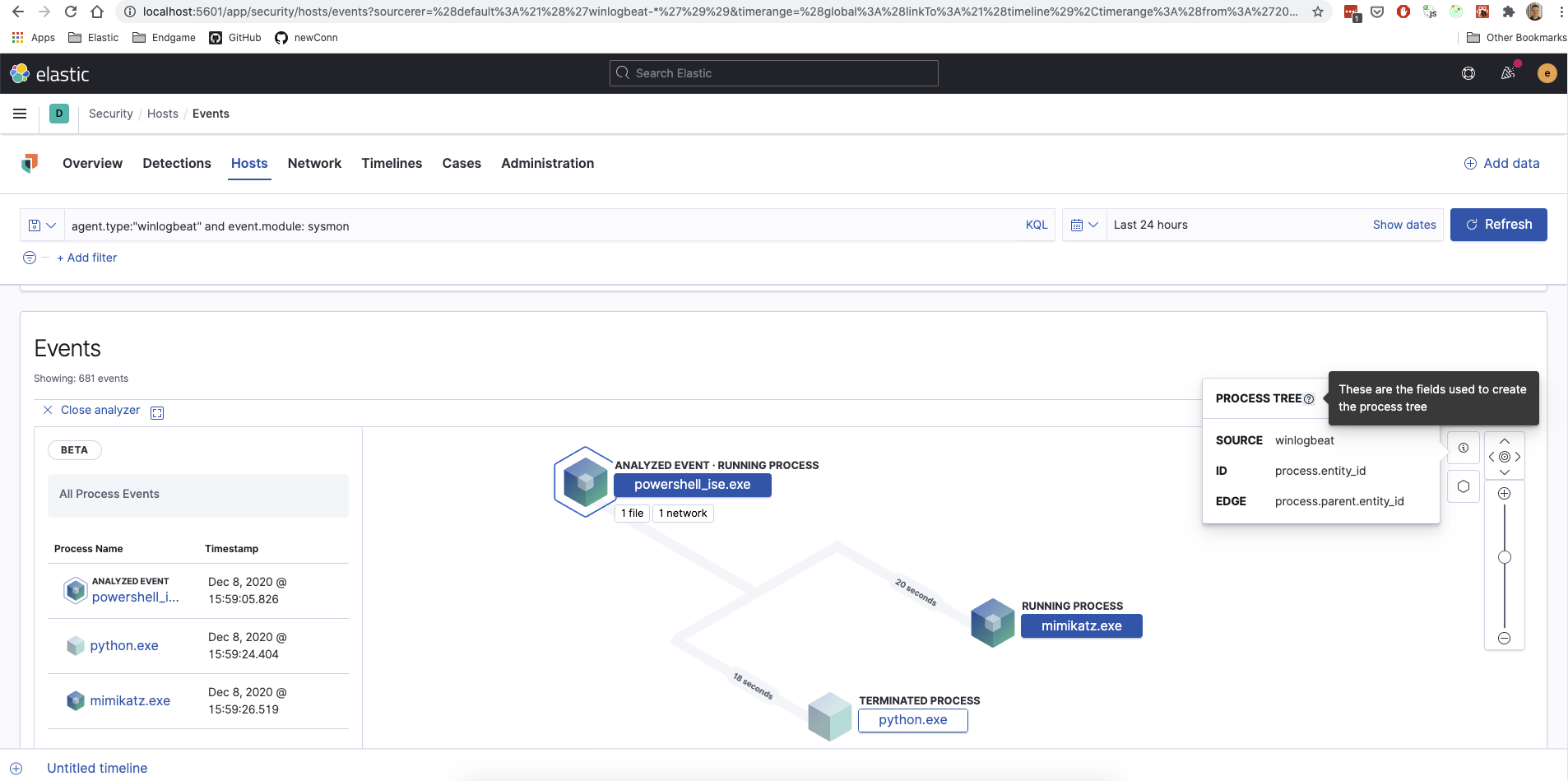Image resolution: width=1568 pixels, height=781 pixels.
Task: Click the Search Elastic field
Action: [x=774, y=73]
